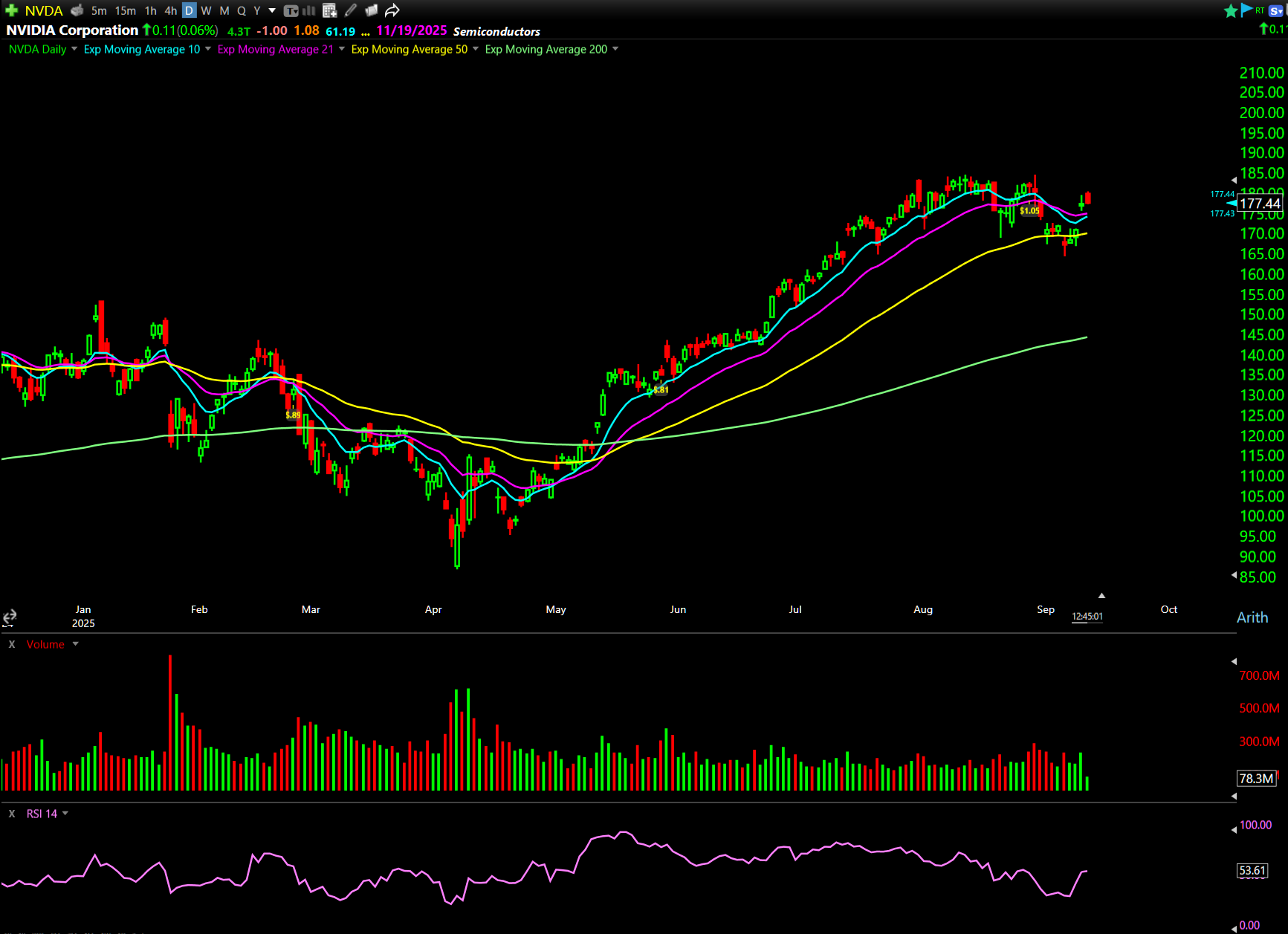Click the NVIDIA Corporation company name
Screen dimensions: 1288x934
(x=72, y=30)
